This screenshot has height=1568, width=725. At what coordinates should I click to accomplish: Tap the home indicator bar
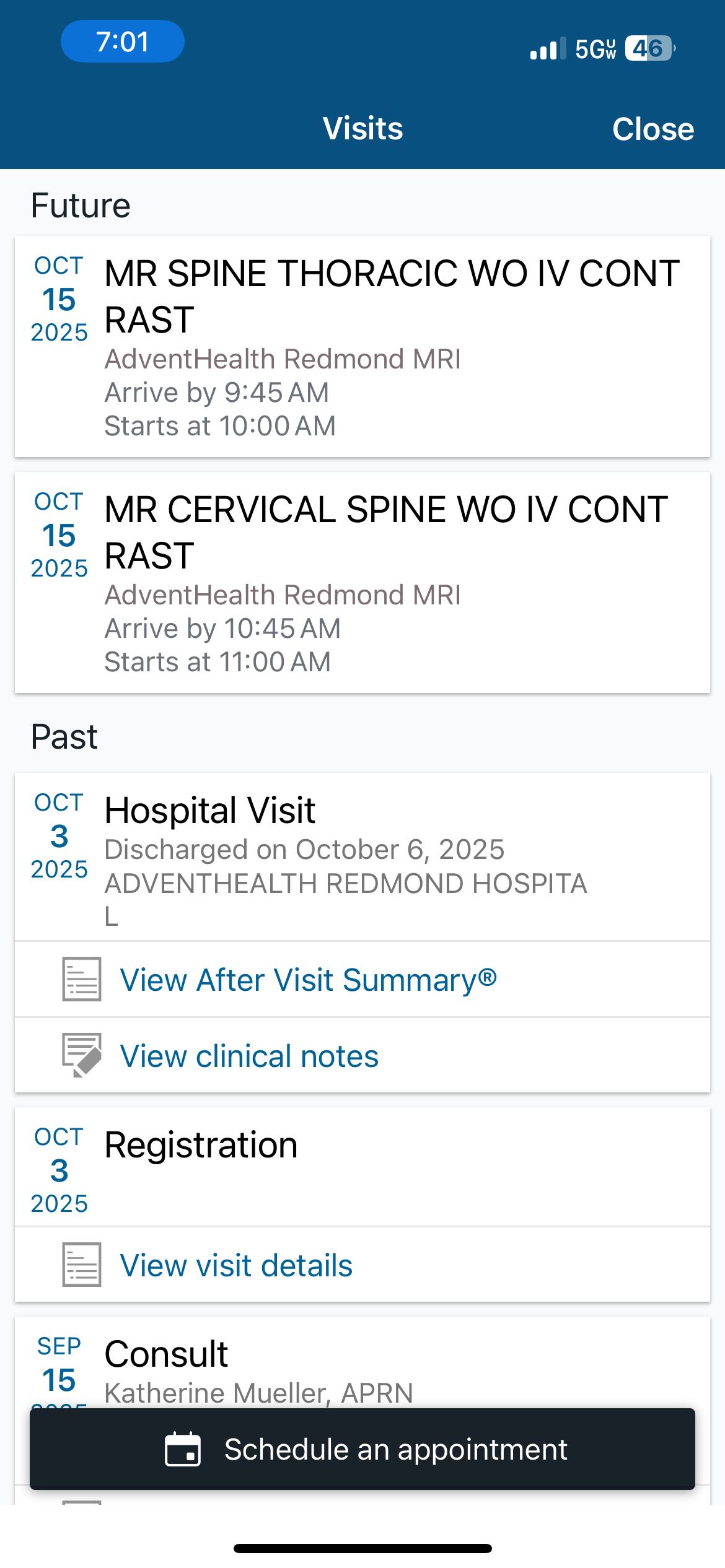coord(362,1548)
